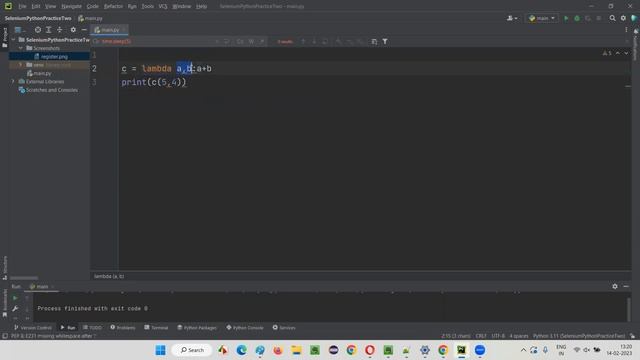Start debugging with the green bug icon
This screenshot has width=640, height=360.
(x=577, y=18)
